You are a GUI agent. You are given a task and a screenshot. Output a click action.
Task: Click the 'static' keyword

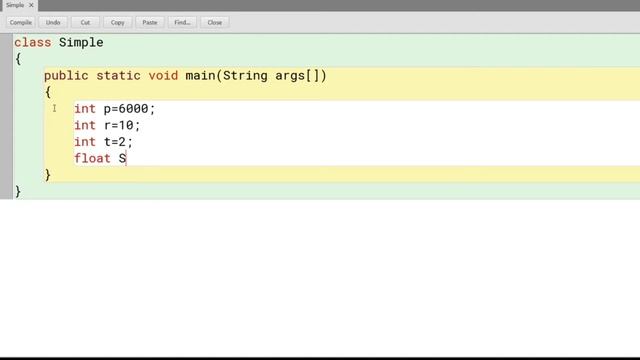[x=118, y=76]
